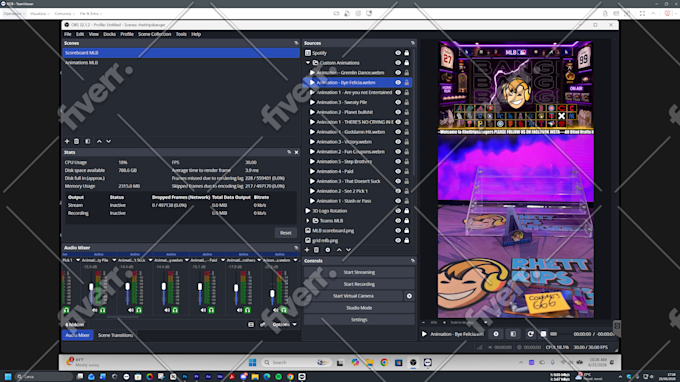Hide Animation 3 - Sweaty Pile source
The height and width of the screenshot is (382, 680).
tap(398, 102)
